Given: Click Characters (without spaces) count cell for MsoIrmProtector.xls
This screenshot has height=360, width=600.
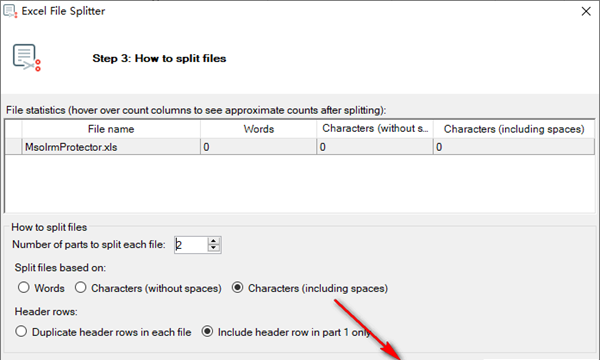Looking at the screenshot, I should click(x=375, y=147).
